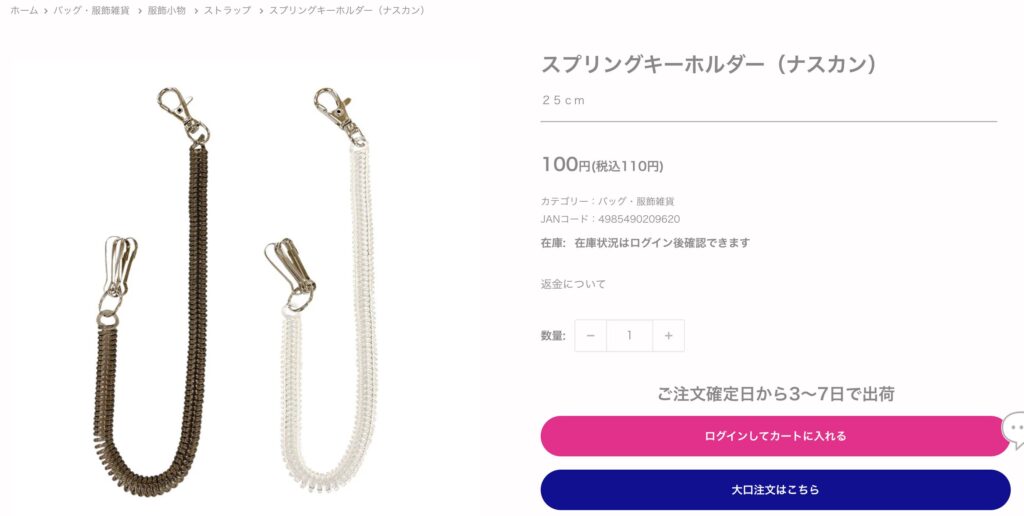Go to ホーム breadcrumb link
The image size is (1024, 516).
pos(24,10)
